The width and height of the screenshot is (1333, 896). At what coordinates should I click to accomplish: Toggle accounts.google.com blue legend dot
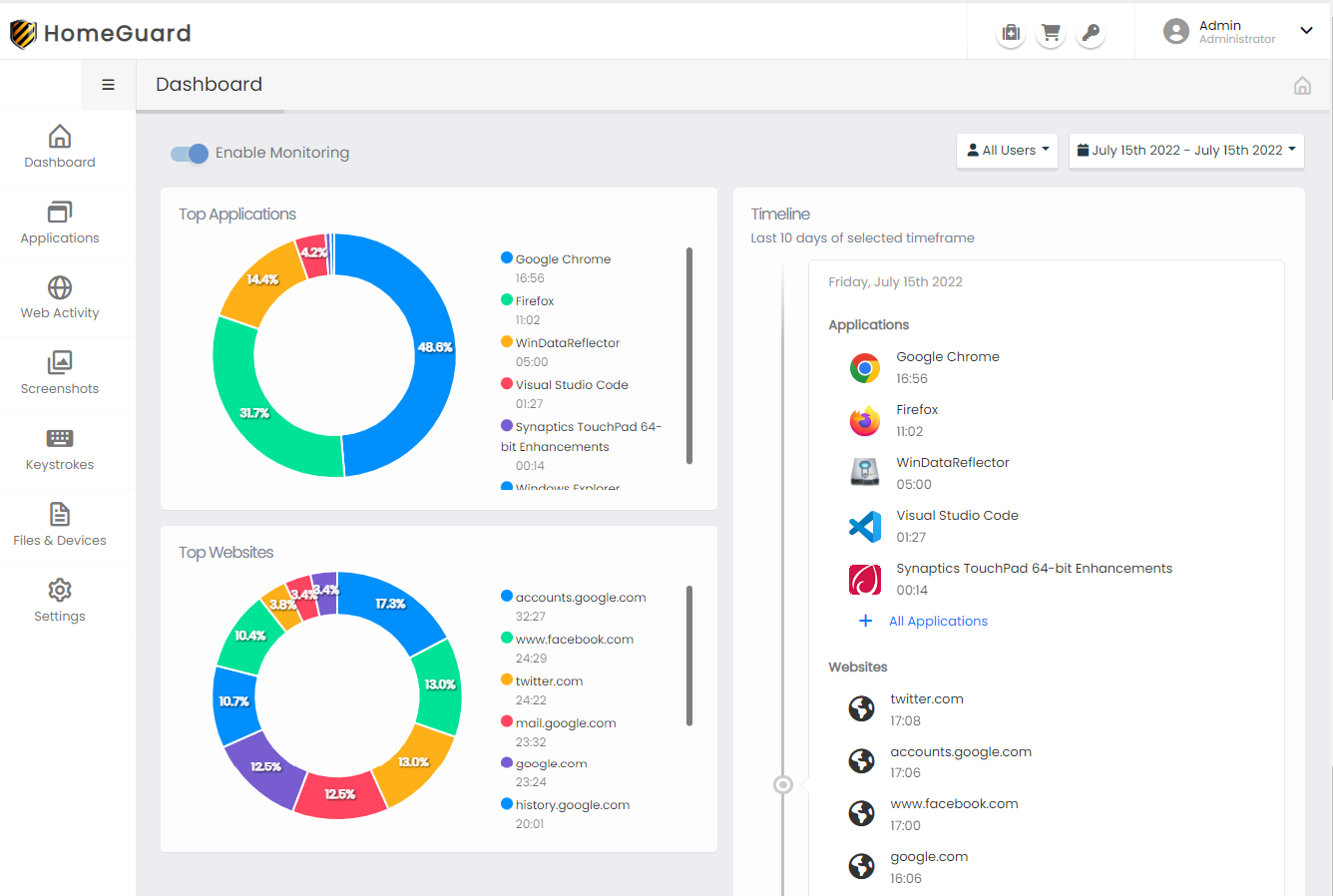click(x=507, y=596)
